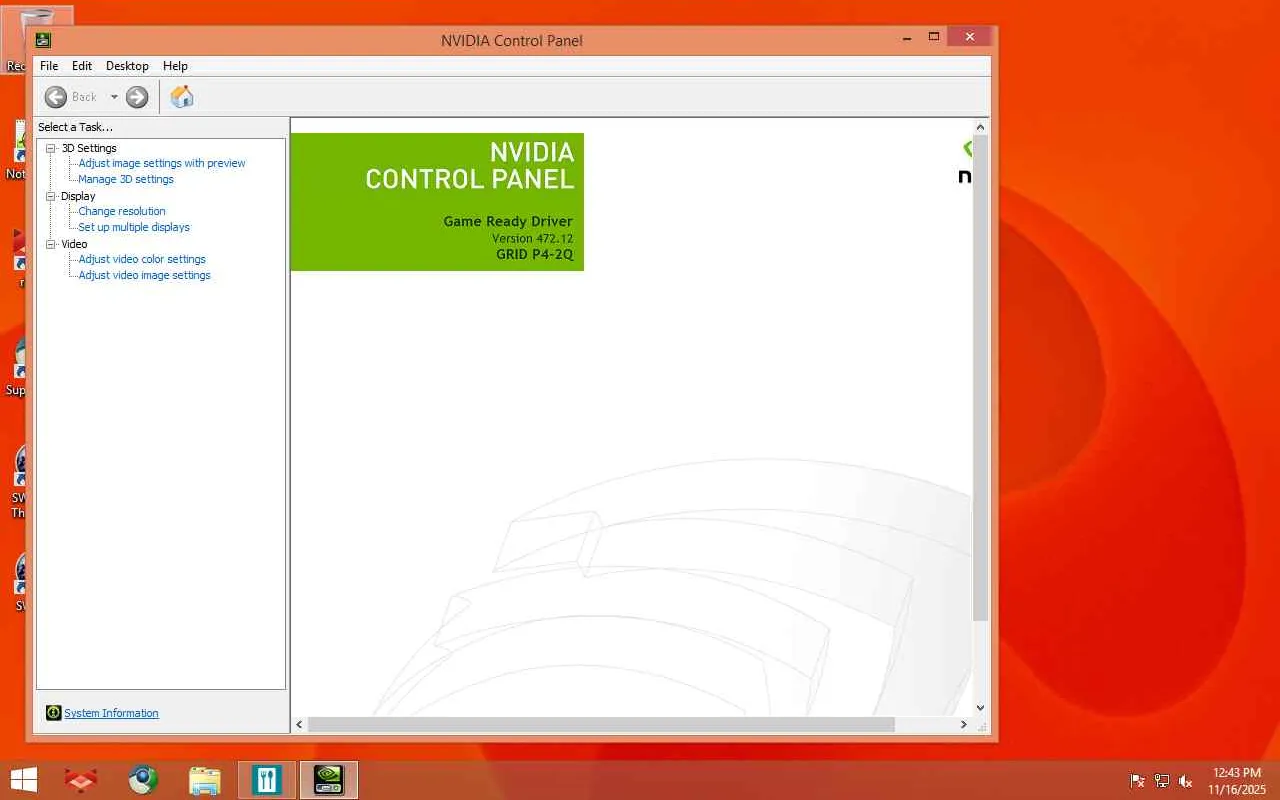Select the Display category label
Viewport: 1280px width, 800px height.
(78, 196)
